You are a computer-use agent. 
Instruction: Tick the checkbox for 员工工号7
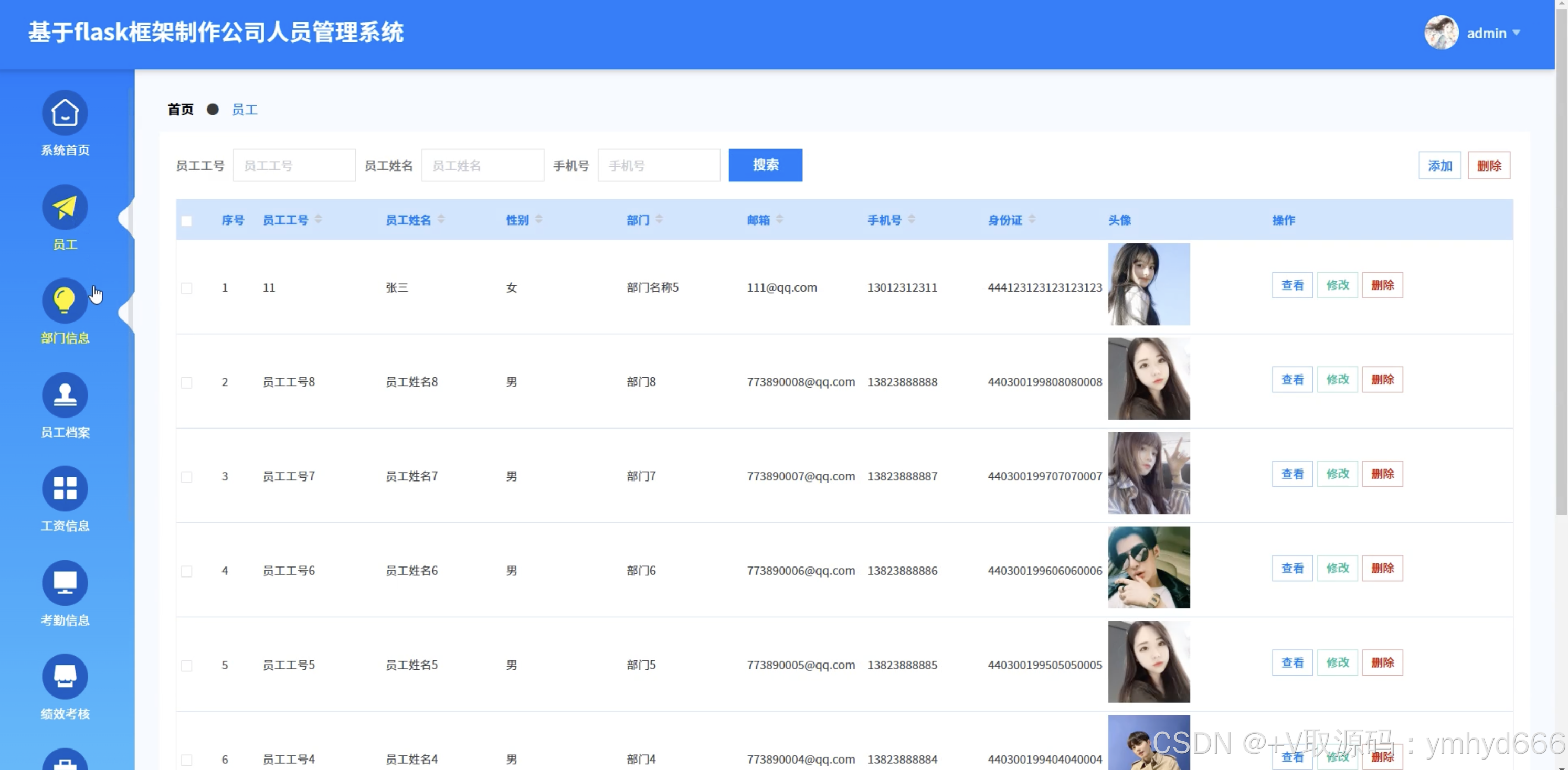186,477
